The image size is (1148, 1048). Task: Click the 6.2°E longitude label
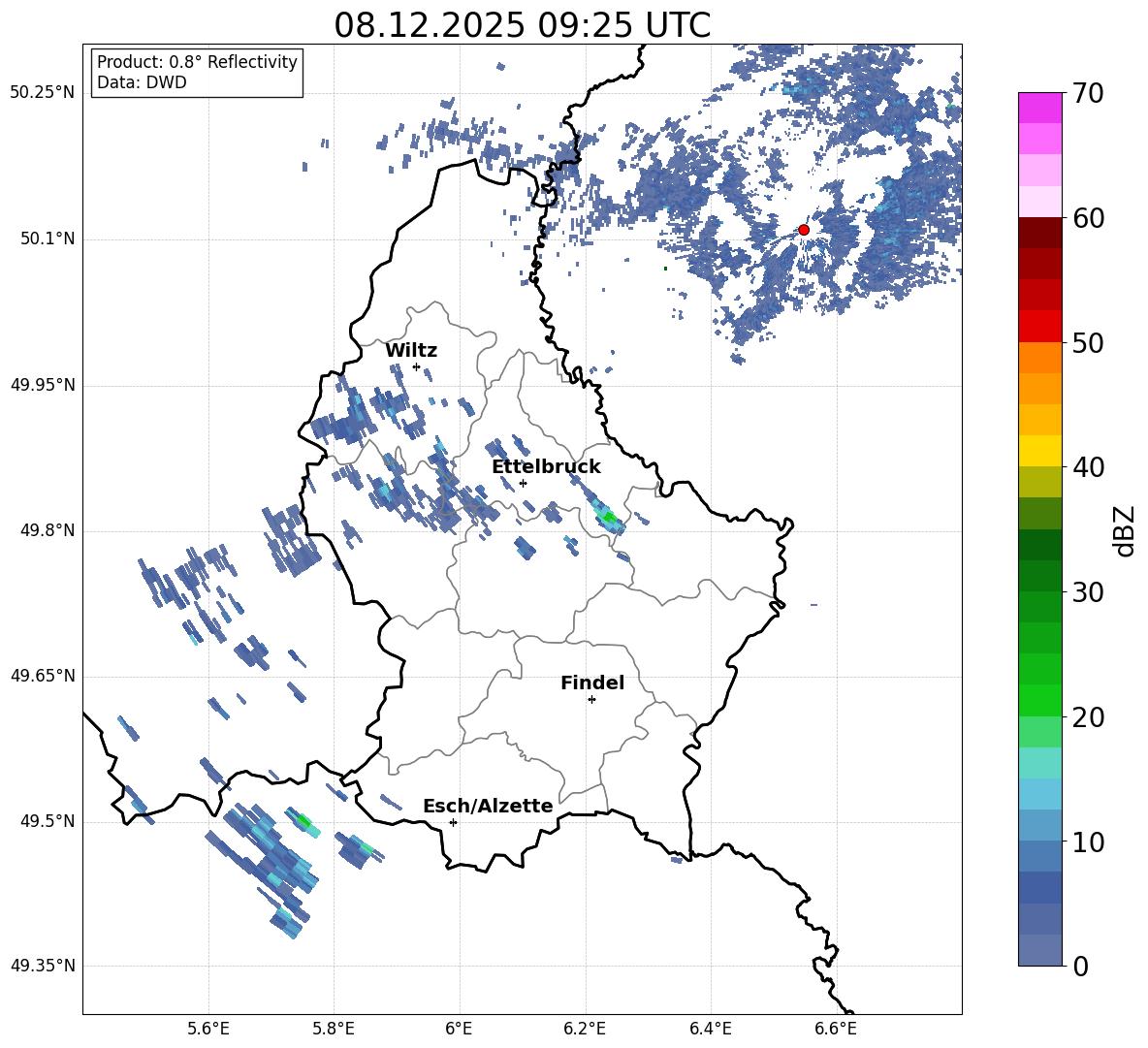585,1029
